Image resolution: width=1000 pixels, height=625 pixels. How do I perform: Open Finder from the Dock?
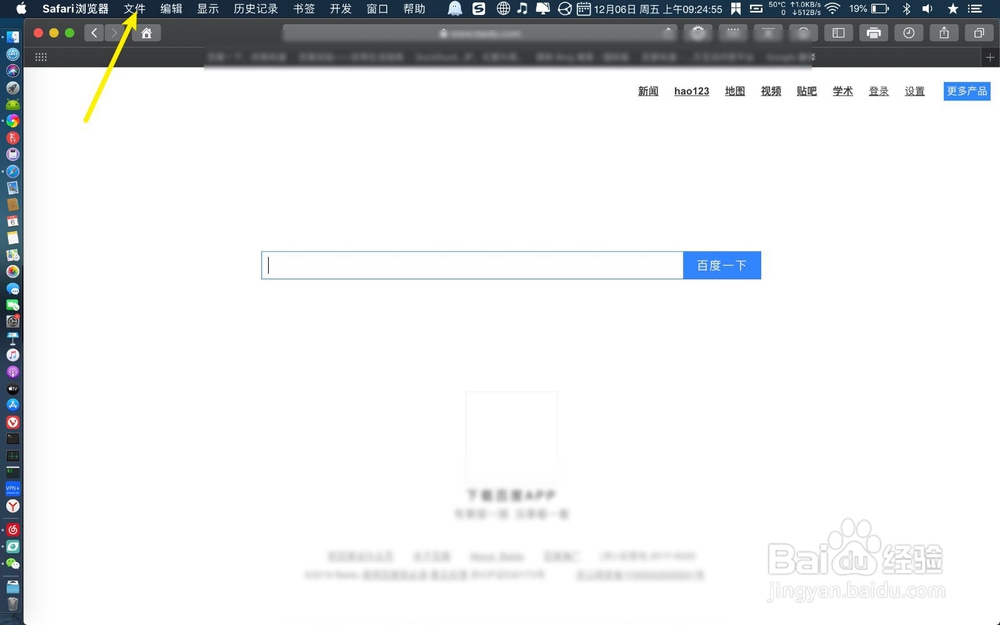[x=13, y=38]
